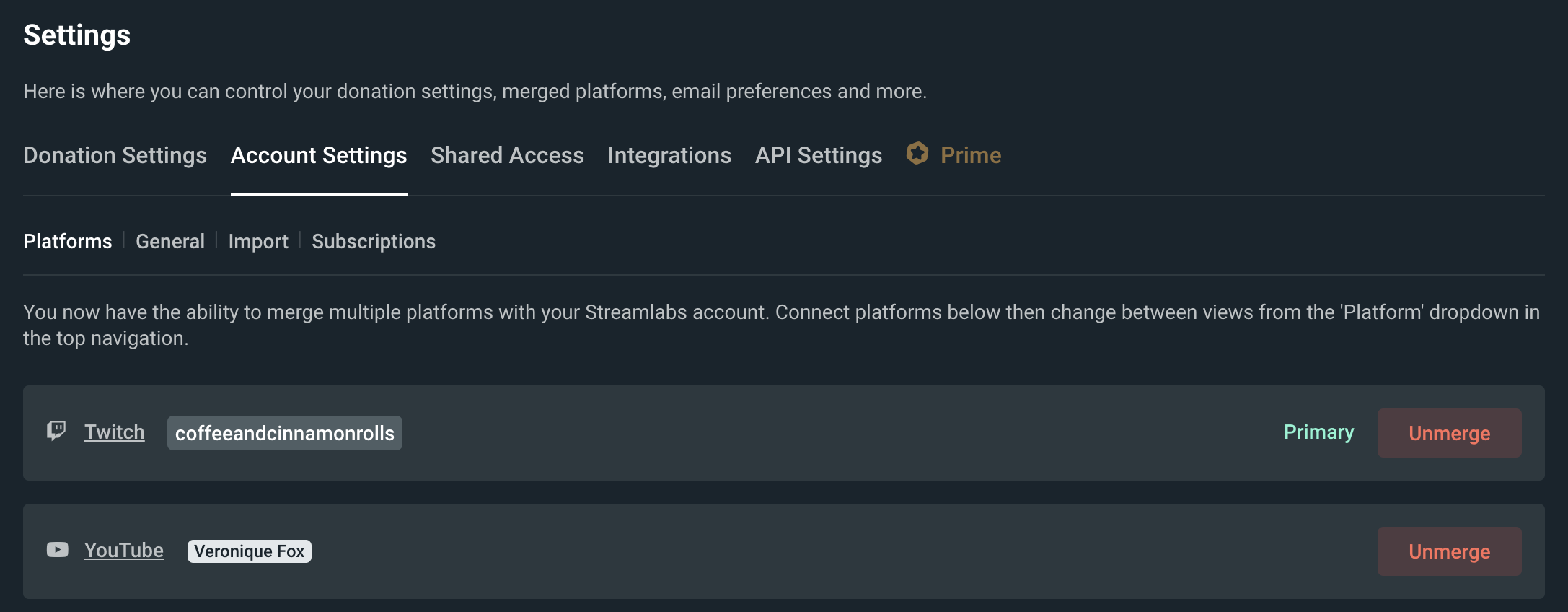This screenshot has width=1568, height=612.
Task: Go to the API Settings tab
Action: [x=819, y=155]
